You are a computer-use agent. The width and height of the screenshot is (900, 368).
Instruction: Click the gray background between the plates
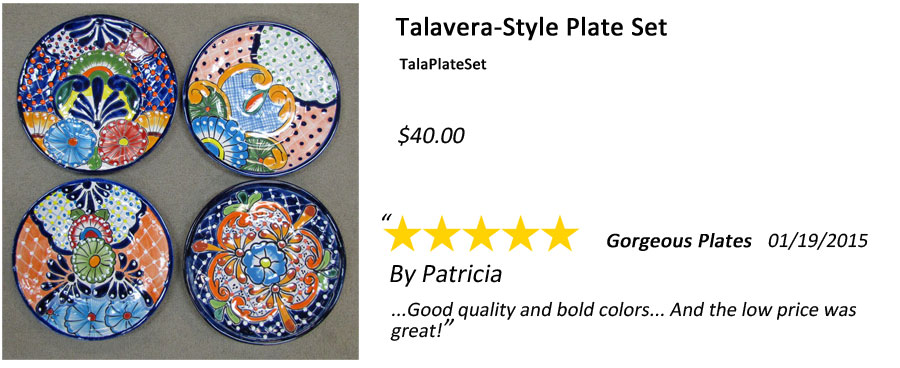(x=178, y=175)
